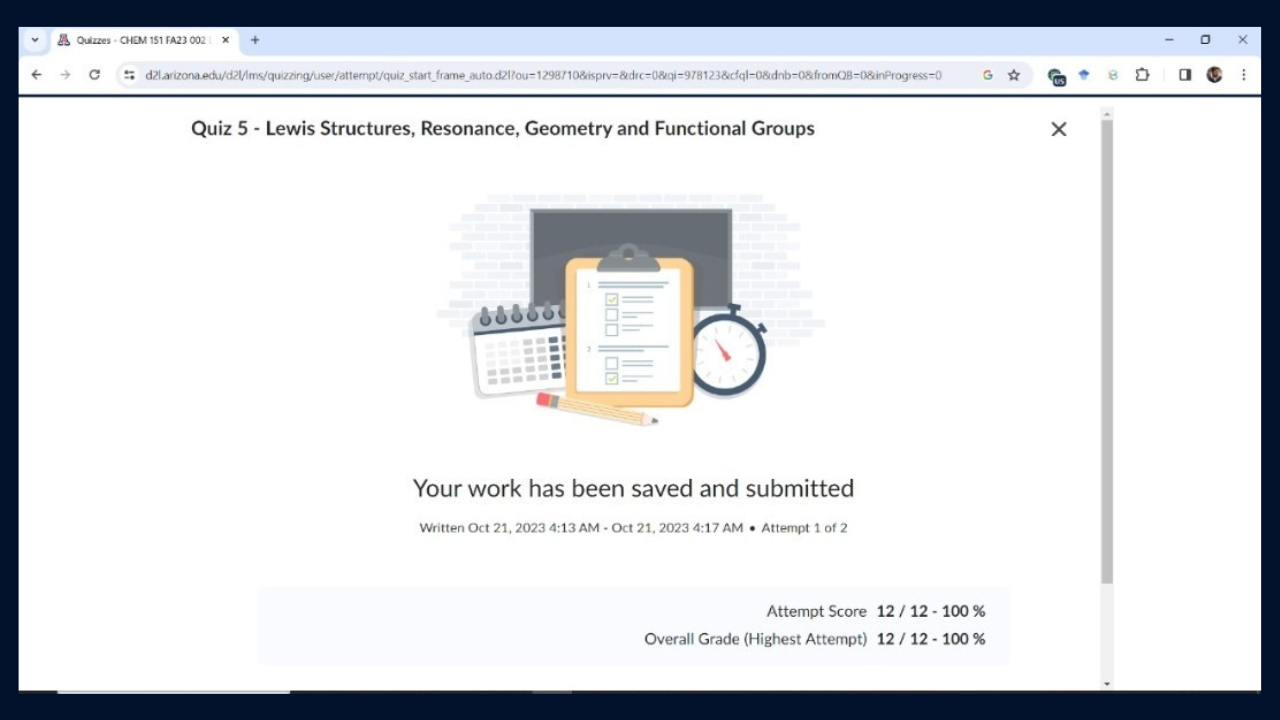Close the Quiz 5 submission view
The image size is (1280, 720).
(1058, 129)
